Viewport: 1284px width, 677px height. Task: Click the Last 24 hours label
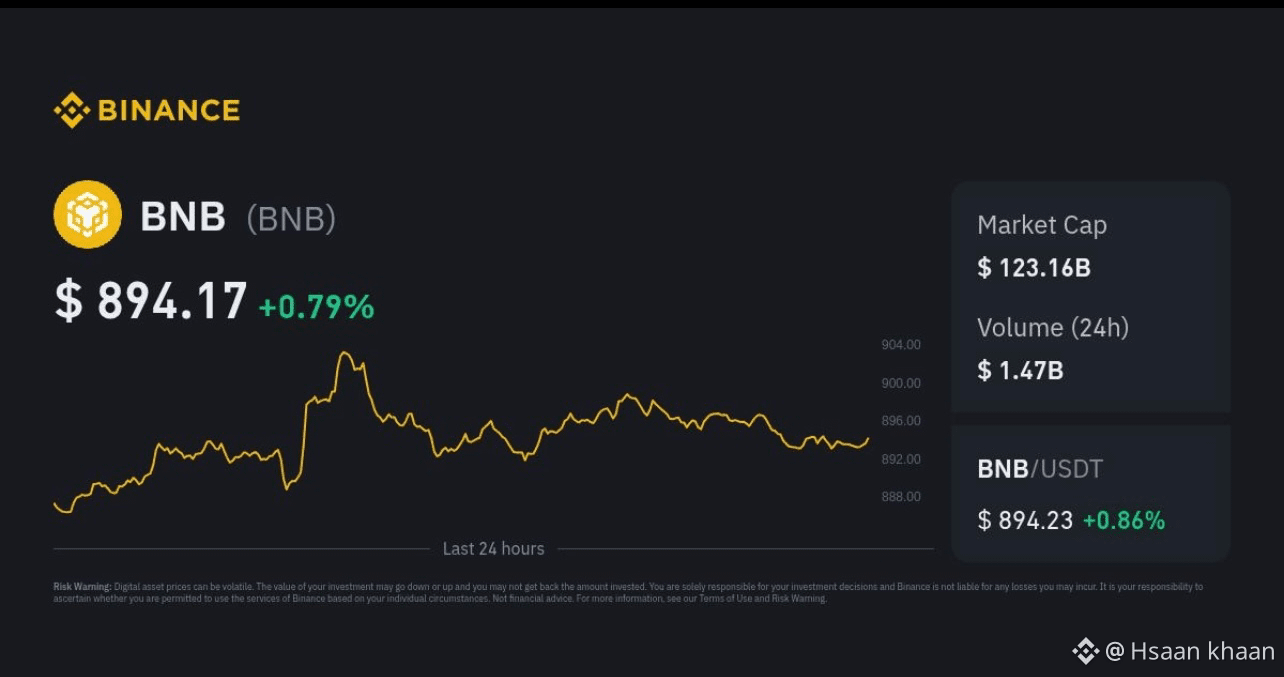pos(494,548)
